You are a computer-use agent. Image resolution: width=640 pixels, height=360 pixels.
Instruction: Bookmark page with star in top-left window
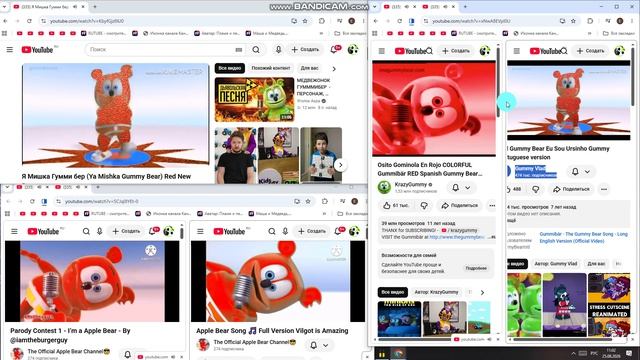[305, 21]
